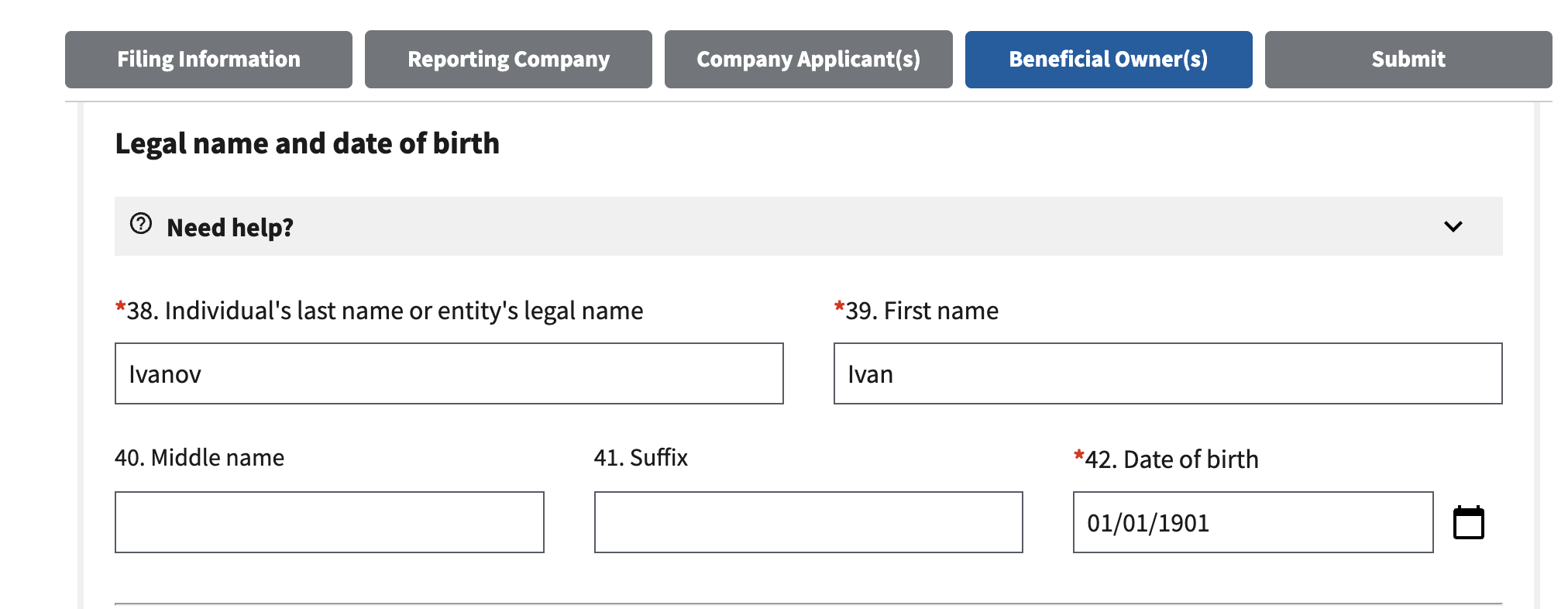Click the empty Middle name input box
This screenshot has width=1568, height=609.
click(x=329, y=522)
